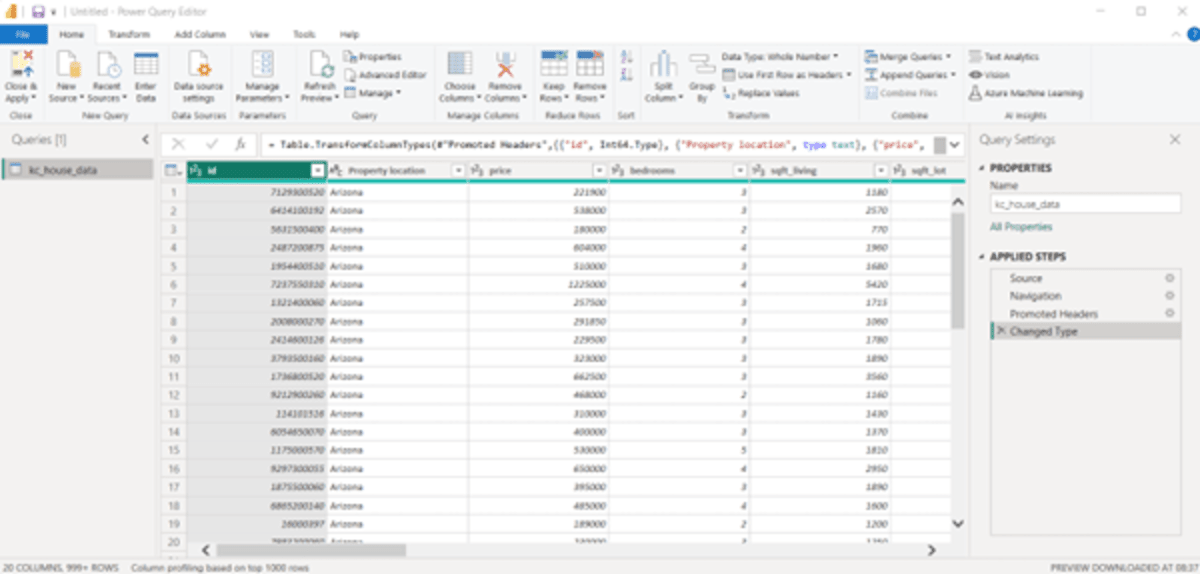Open the Advanced Editor

(x=385, y=75)
